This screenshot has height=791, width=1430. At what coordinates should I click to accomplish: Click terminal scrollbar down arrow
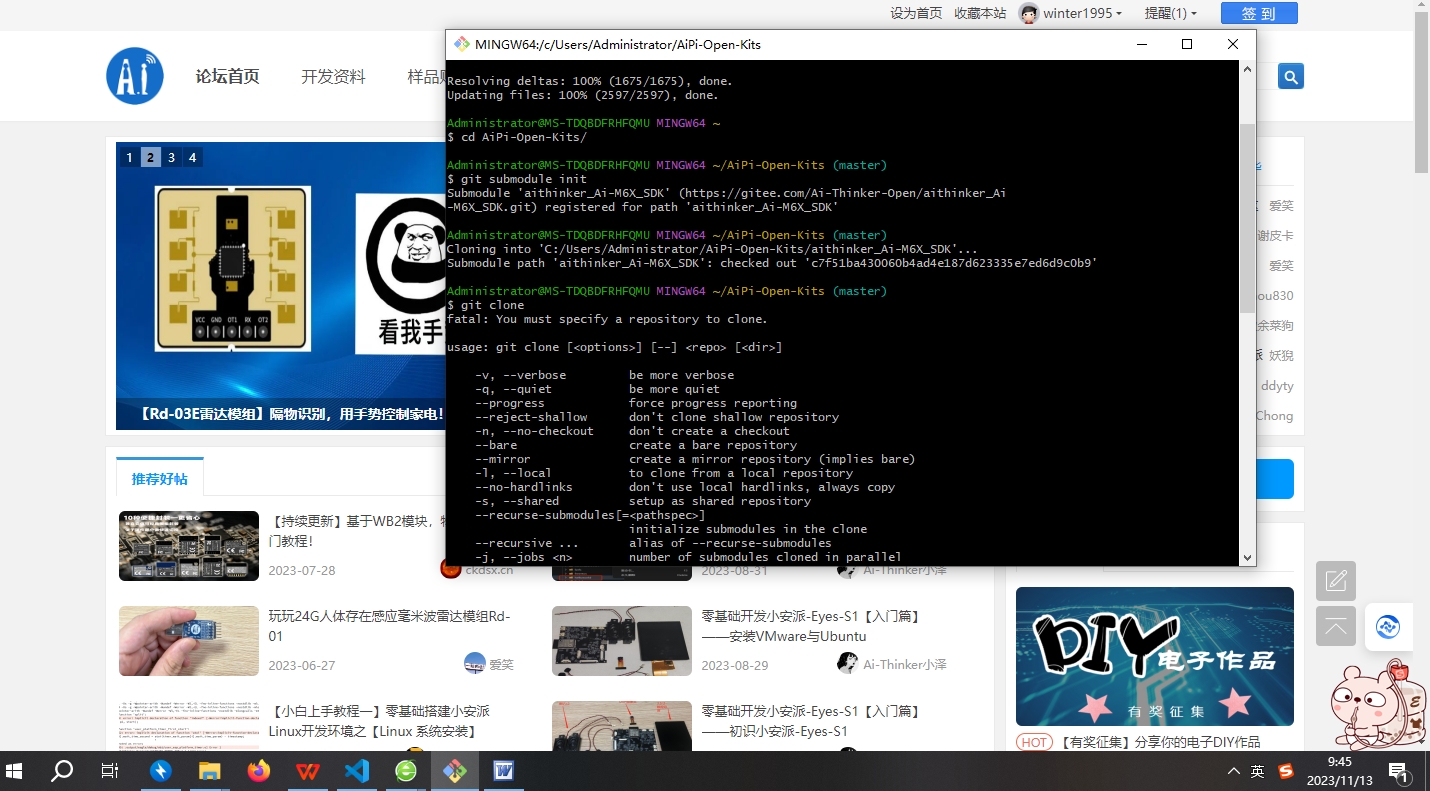tap(1247, 557)
